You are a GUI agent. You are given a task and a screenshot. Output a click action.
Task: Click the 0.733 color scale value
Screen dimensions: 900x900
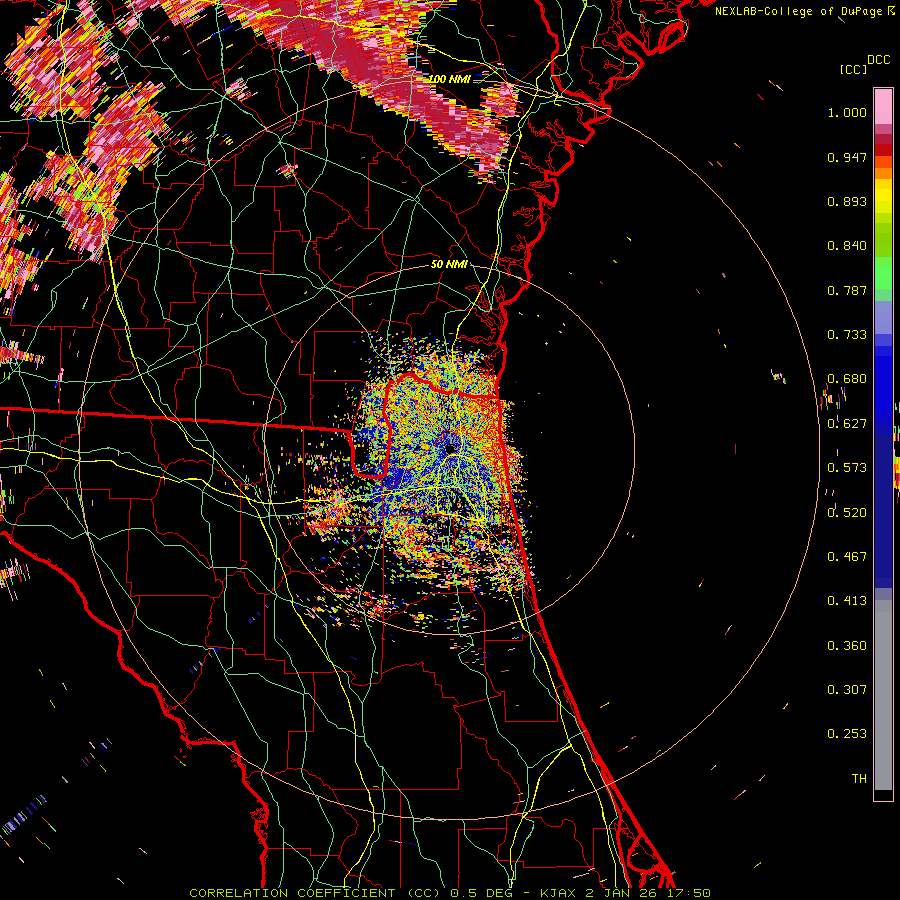[x=847, y=335]
